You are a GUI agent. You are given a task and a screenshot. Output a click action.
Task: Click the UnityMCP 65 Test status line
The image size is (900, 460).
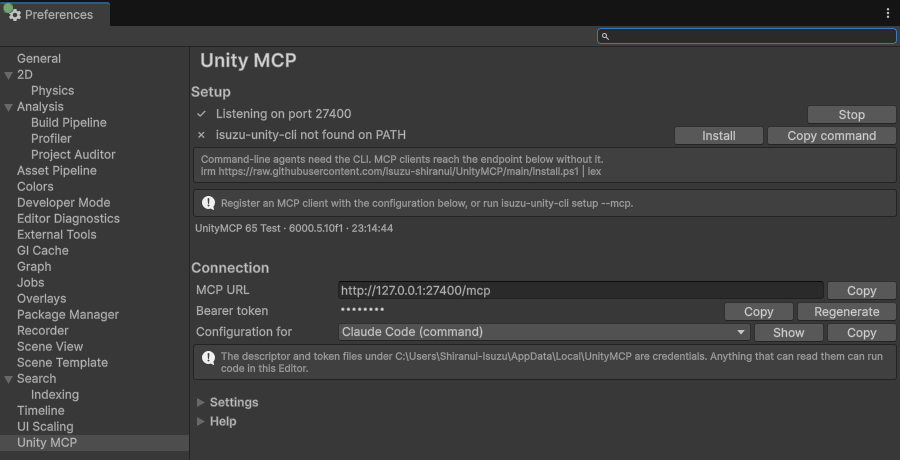click(x=294, y=228)
